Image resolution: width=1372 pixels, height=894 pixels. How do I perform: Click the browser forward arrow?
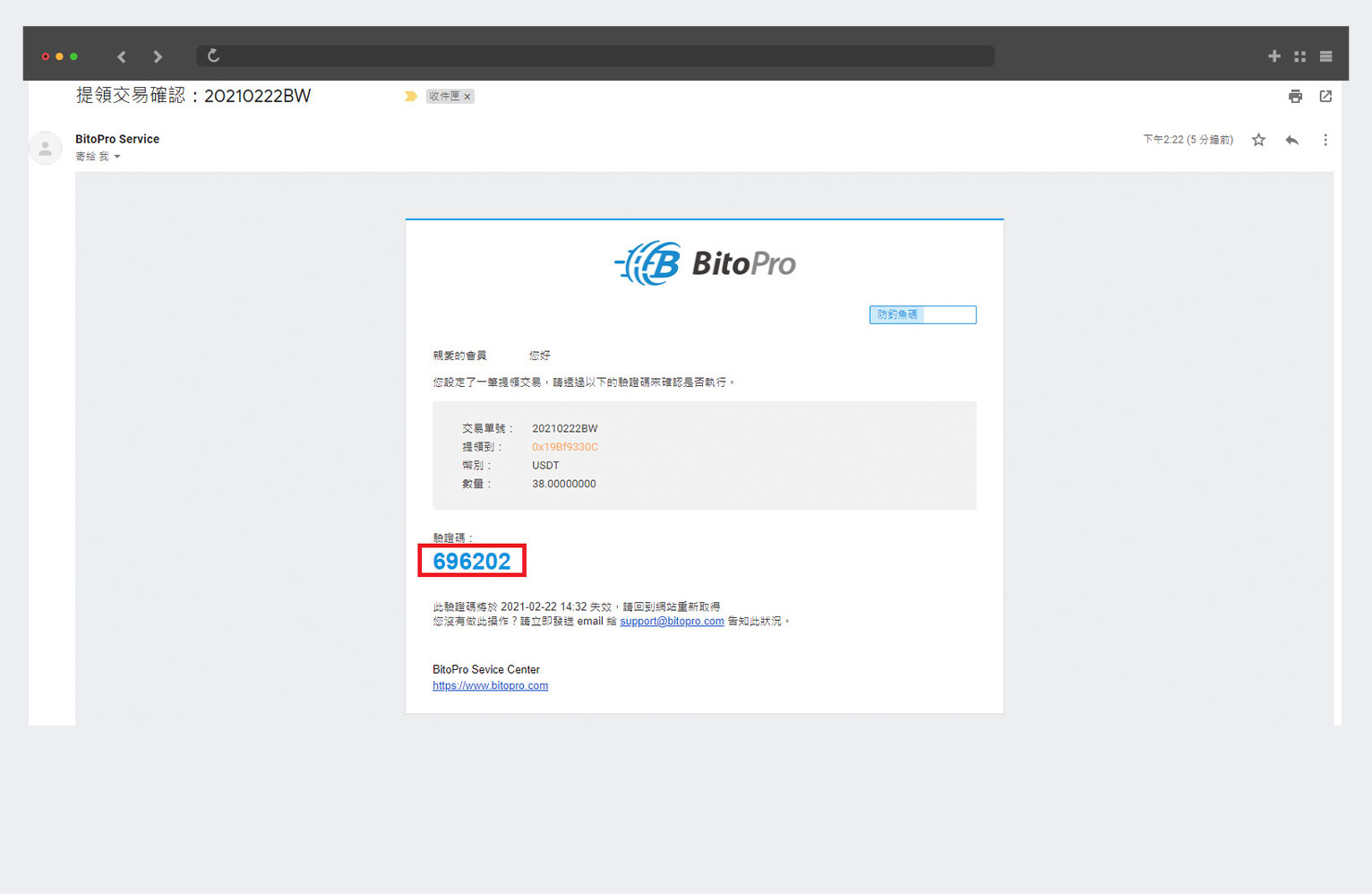pyautogui.click(x=158, y=56)
